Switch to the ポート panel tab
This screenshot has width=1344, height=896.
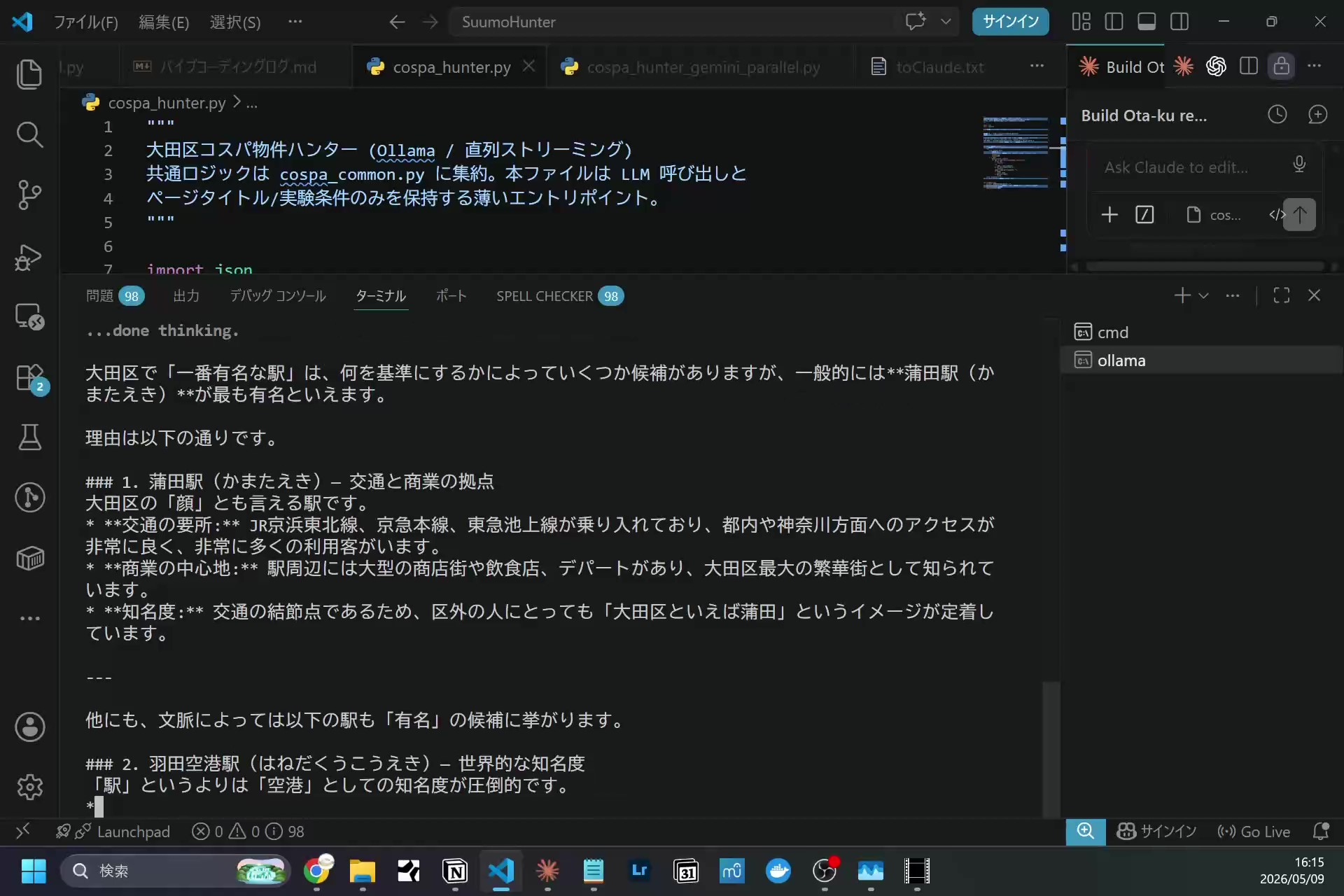[451, 296]
